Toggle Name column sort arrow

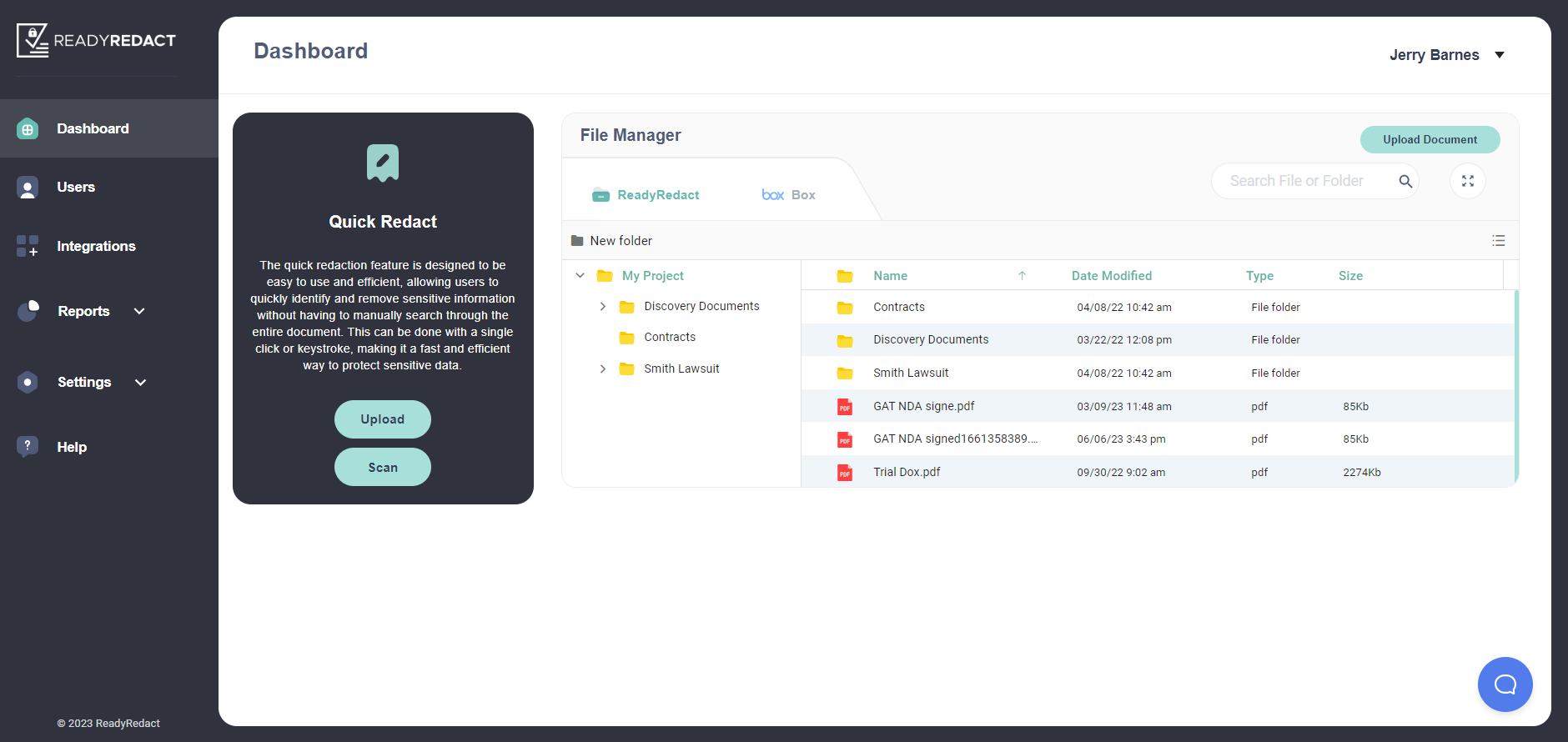tap(1022, 276)
